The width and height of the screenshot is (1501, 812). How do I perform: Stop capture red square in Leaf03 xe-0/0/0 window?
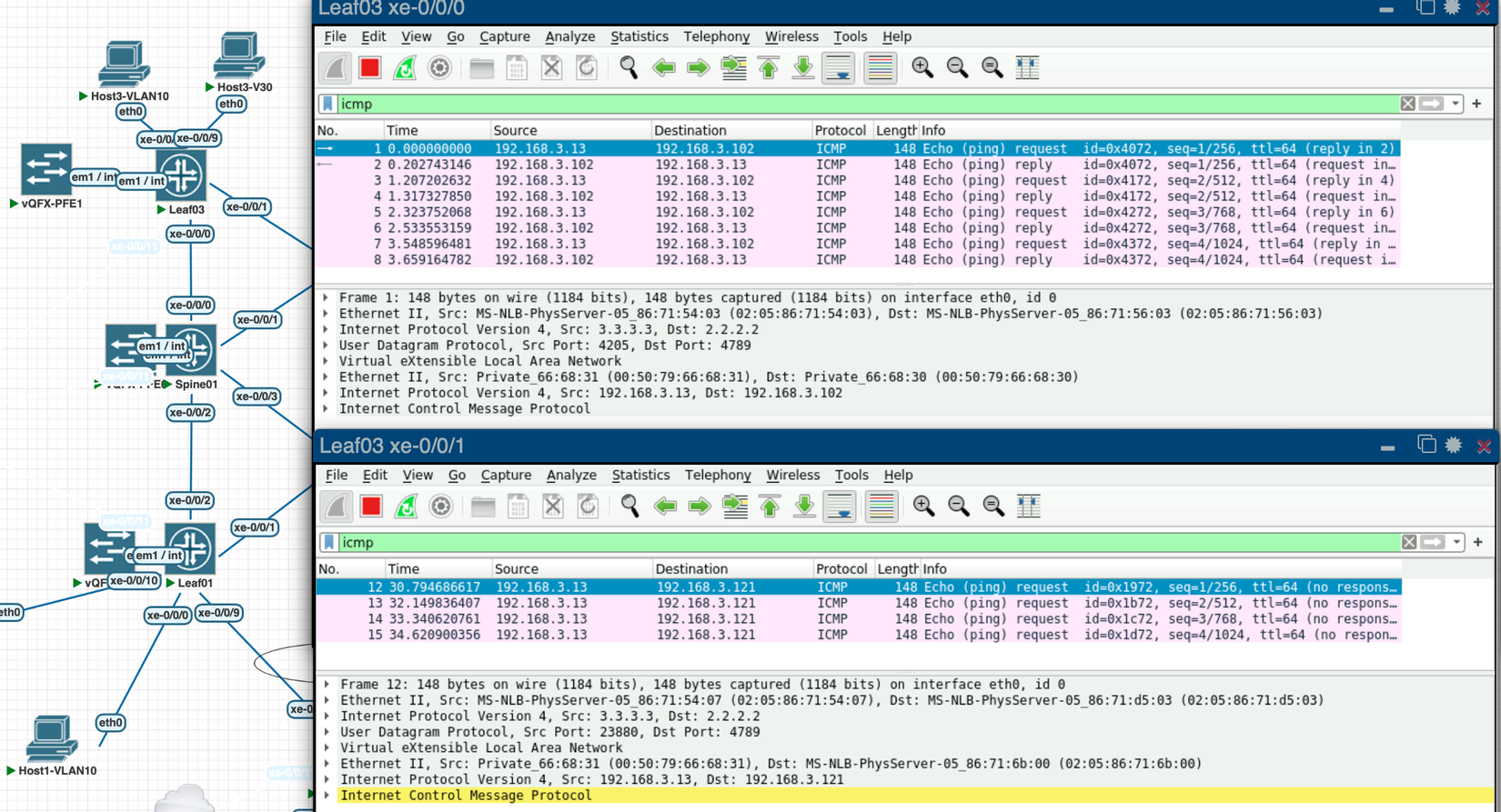point(369,68)
